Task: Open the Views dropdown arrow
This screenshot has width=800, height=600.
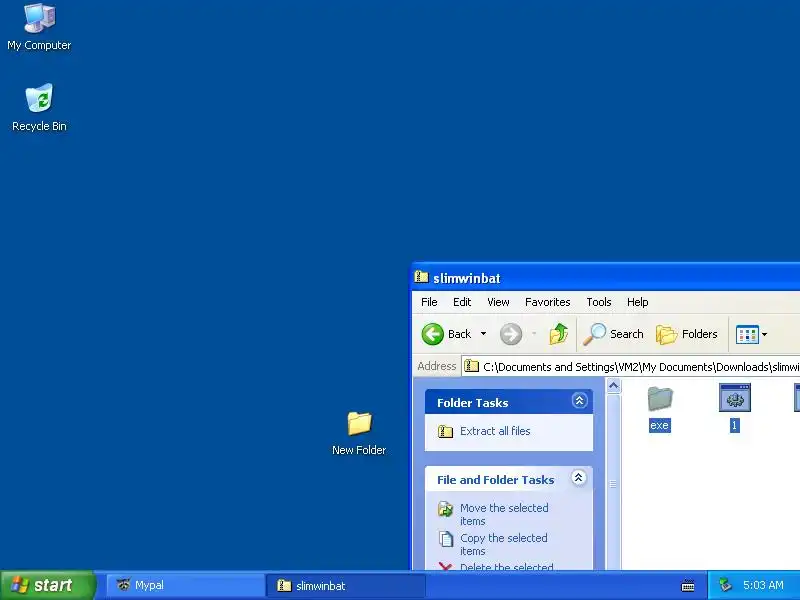Action: click(764, 335)
